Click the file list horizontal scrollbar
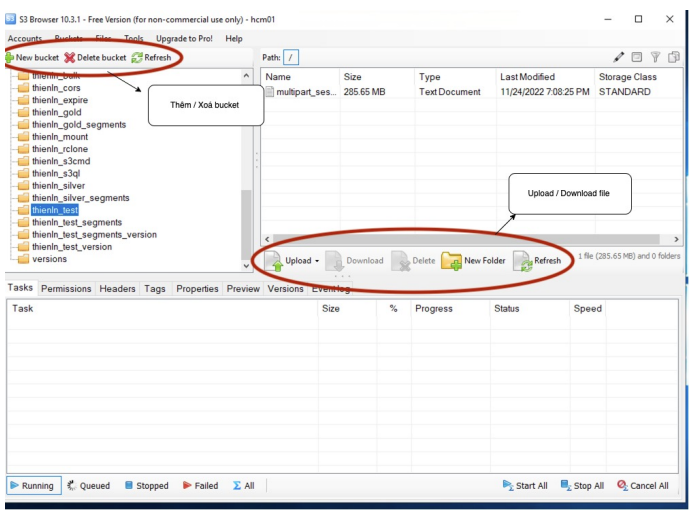The height and width of the screenshot is (514, 691). coord(460,240)
